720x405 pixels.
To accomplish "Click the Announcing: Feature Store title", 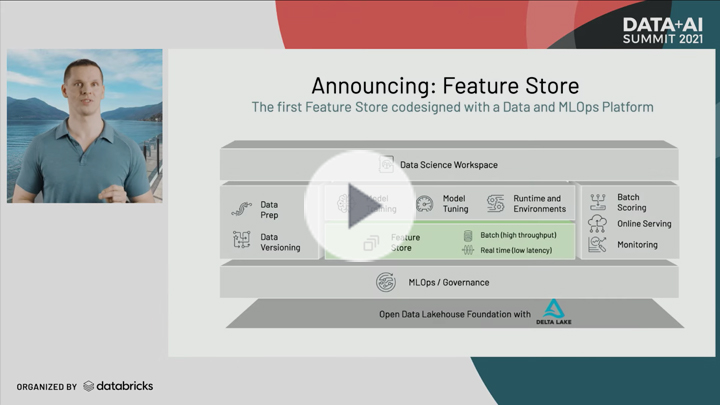I will point(445,86).
